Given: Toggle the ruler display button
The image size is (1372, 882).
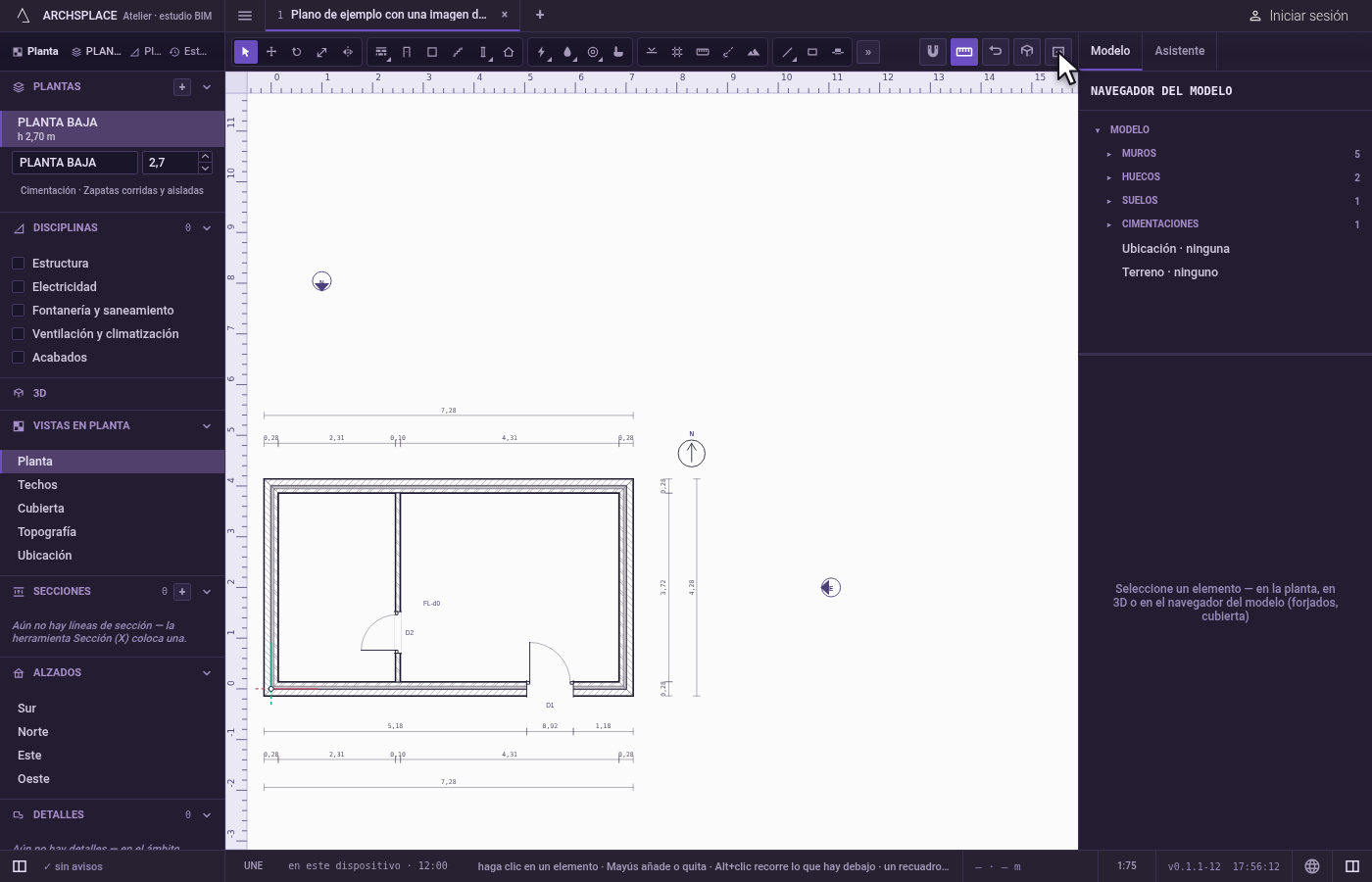Looking at the screenshot, I should 964,51.
